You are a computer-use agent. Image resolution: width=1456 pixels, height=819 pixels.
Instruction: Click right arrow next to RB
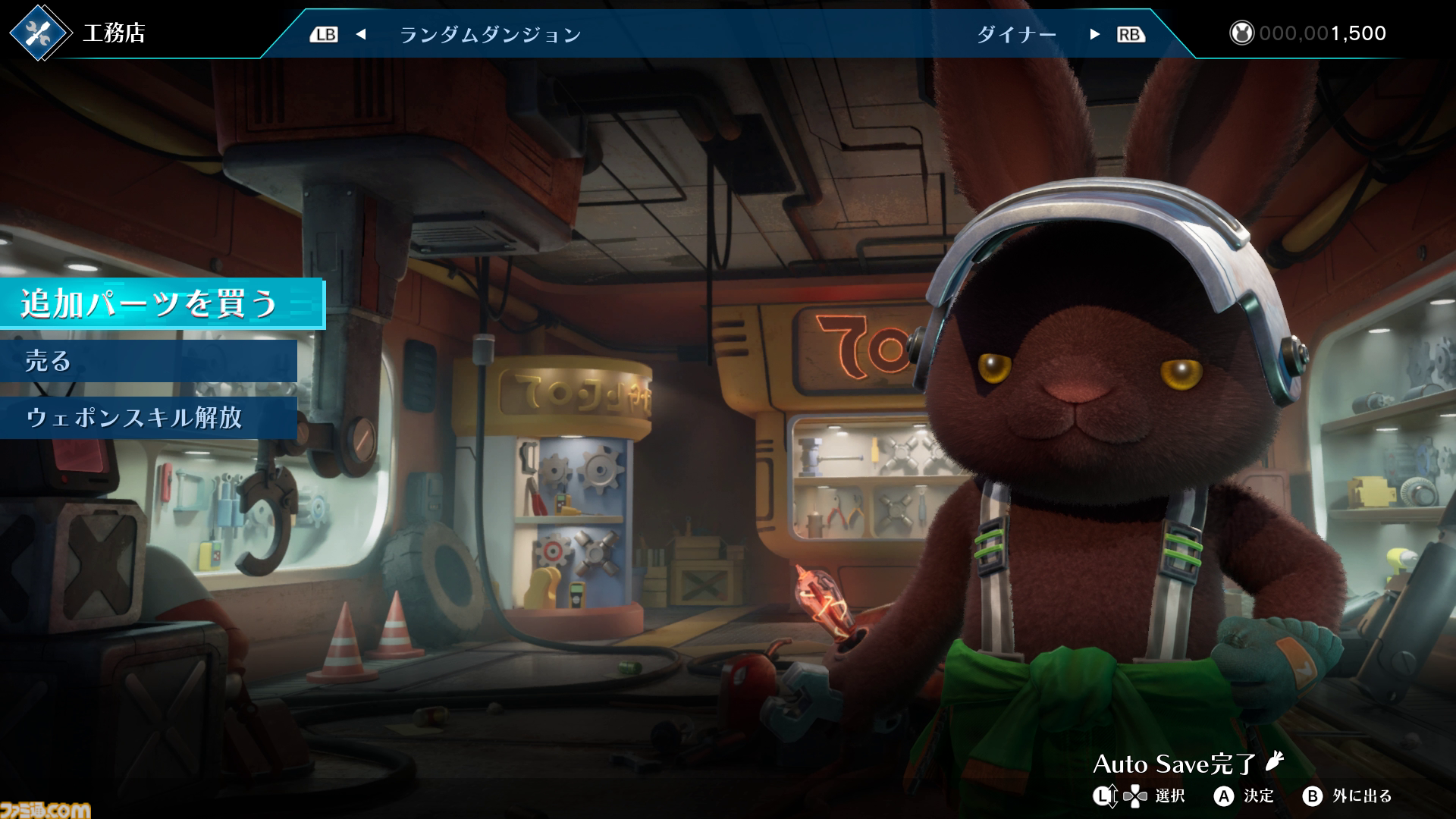tap(1094, 34)
